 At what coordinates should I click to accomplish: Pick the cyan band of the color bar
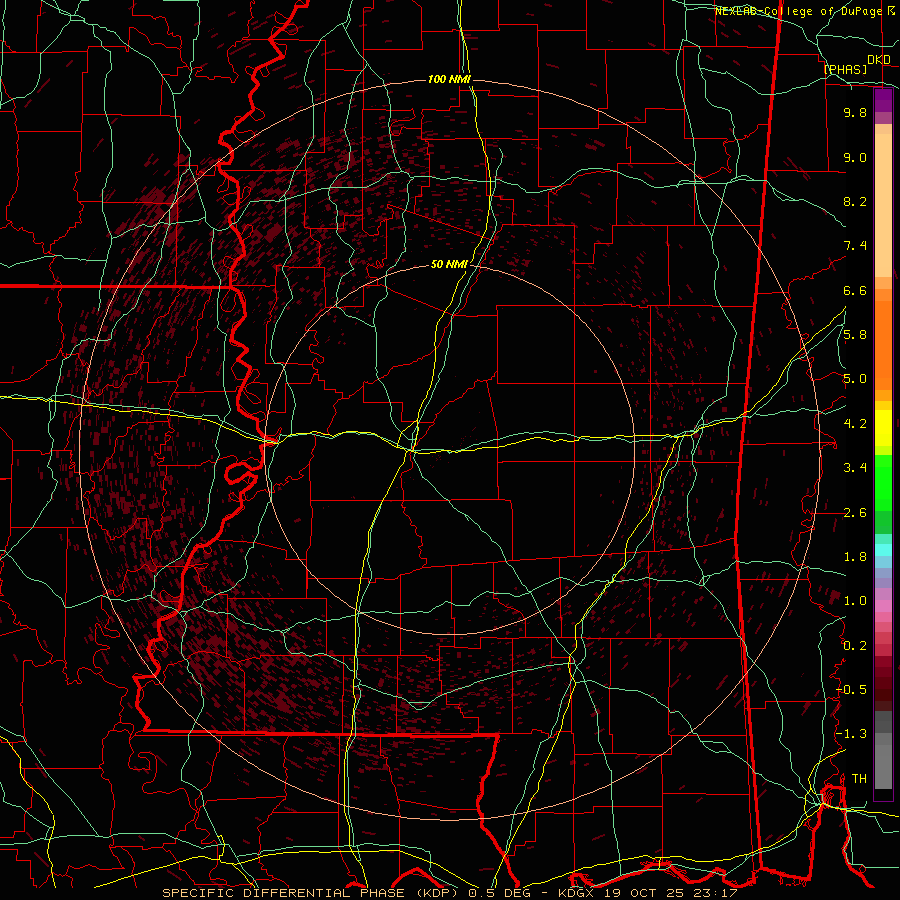point(883,549)
